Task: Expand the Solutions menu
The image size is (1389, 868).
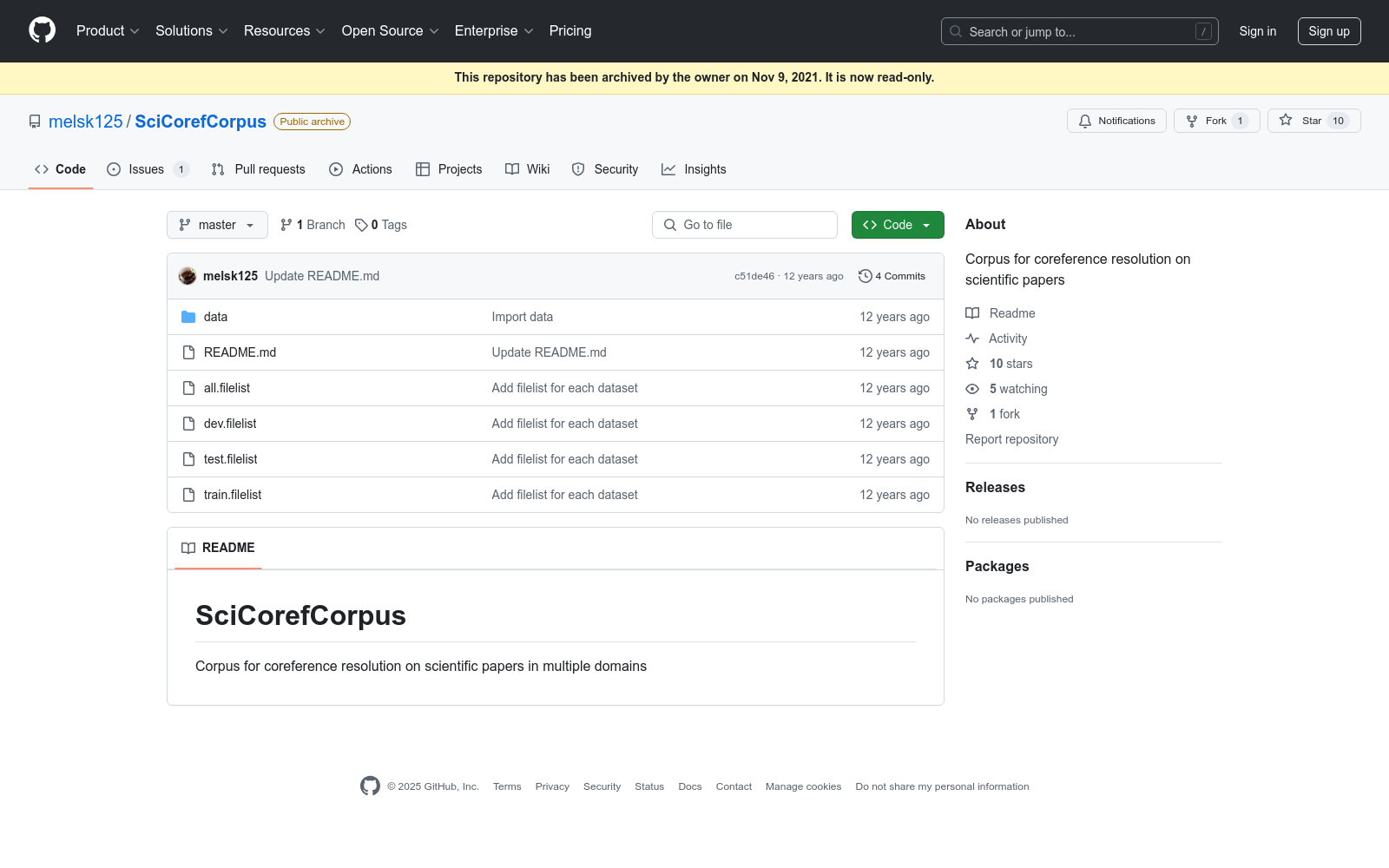Action: pyautogui.click(x=191, y=30)
